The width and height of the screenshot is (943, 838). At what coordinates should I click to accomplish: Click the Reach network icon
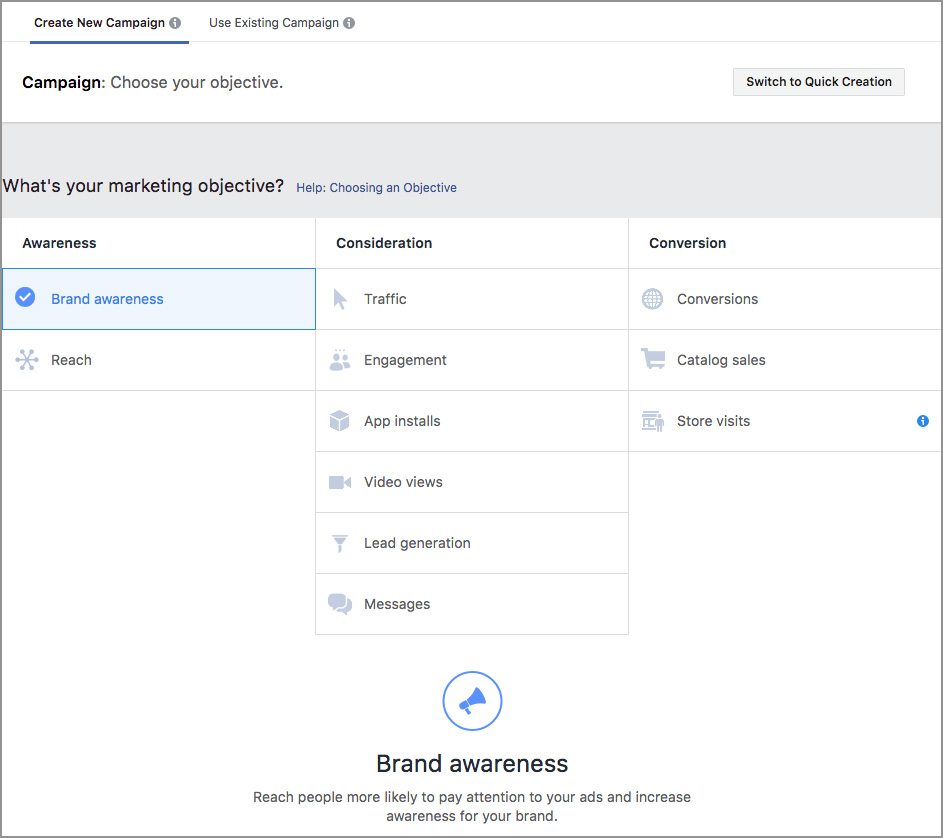27,360
